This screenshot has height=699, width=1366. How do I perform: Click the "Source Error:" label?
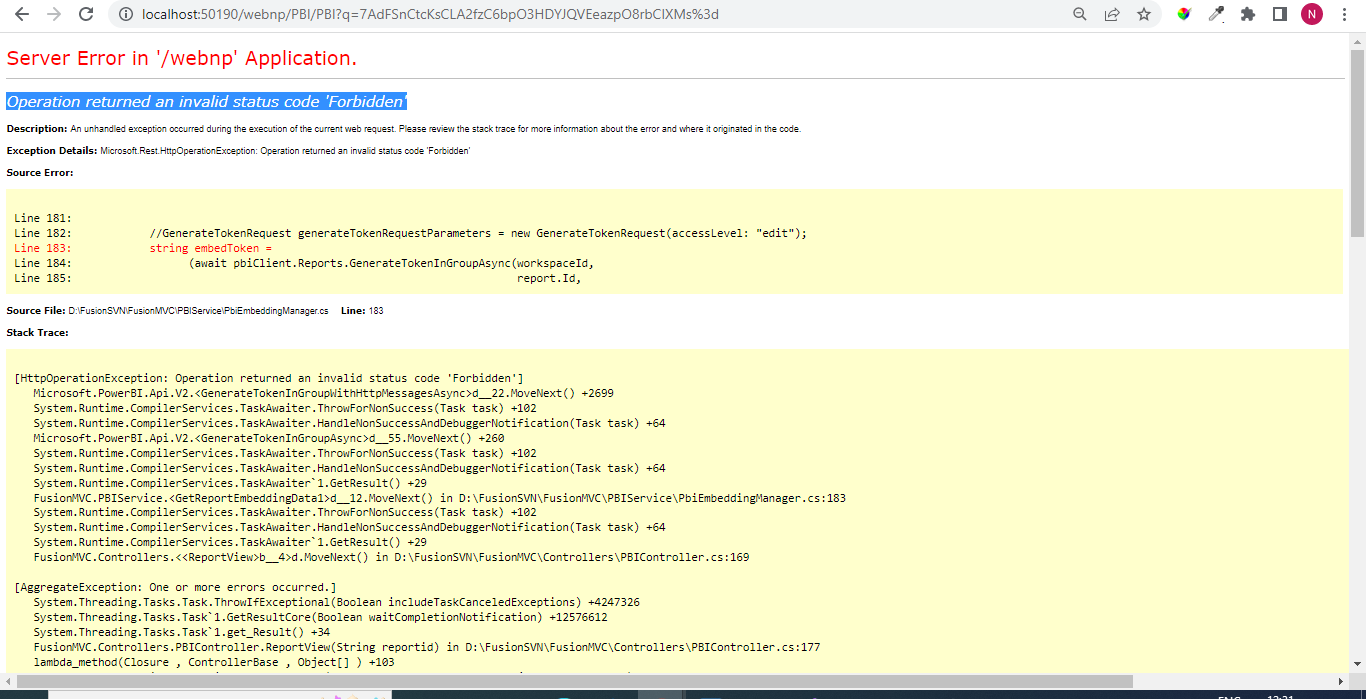pyautogui.click(x=40, y=173)
